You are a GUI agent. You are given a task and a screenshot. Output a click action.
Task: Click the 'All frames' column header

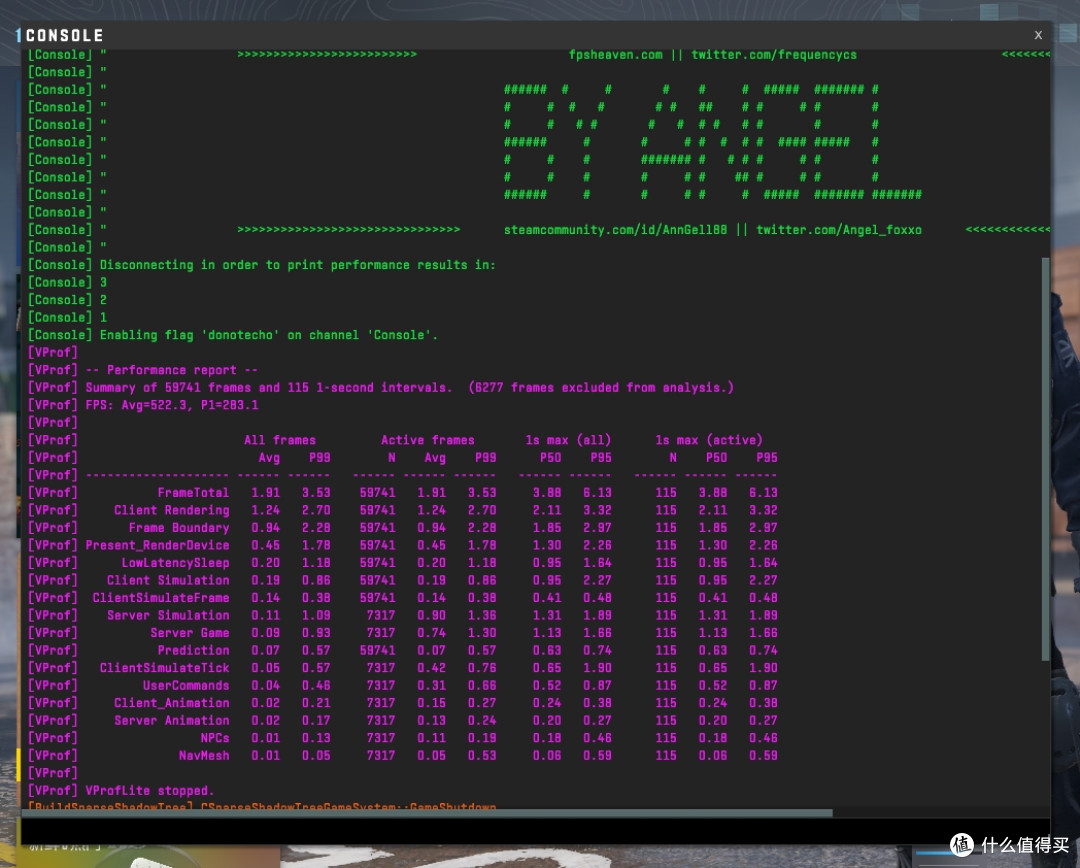pos(280,440)
